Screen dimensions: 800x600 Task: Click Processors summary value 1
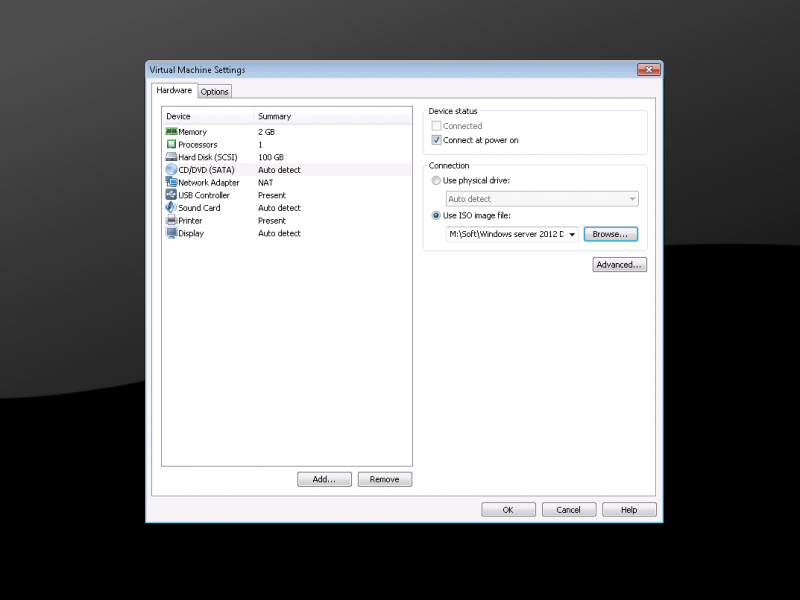(260, 144)
